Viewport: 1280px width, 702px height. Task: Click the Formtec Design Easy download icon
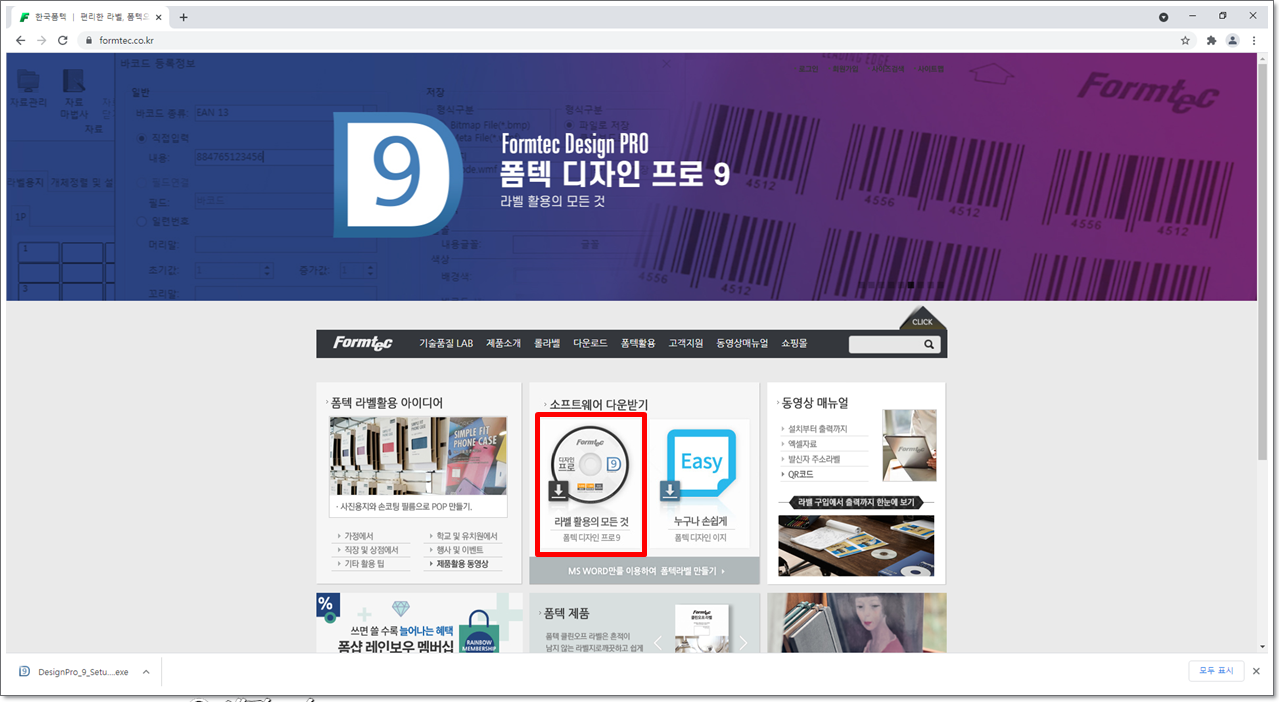(x=701, y=464)
